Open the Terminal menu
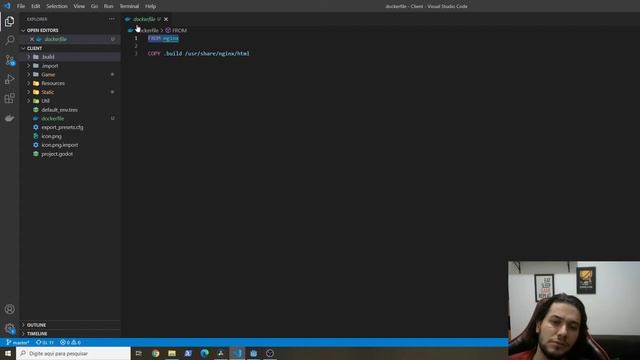This screenshot has height=360, width=640. click(x=129, y=6)
